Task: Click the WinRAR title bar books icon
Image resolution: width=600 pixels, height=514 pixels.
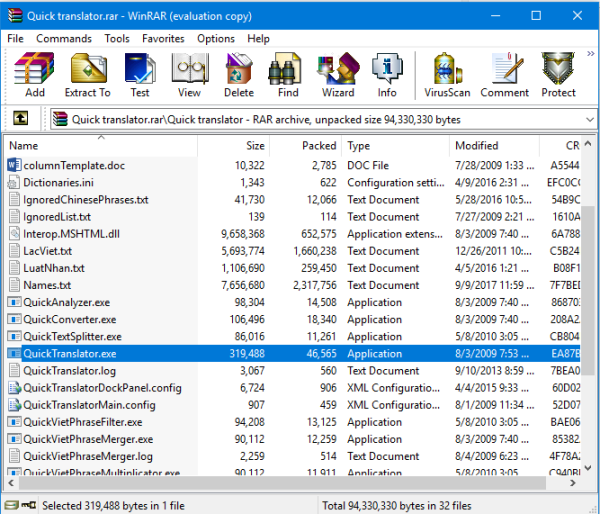Action: (15, 16)
